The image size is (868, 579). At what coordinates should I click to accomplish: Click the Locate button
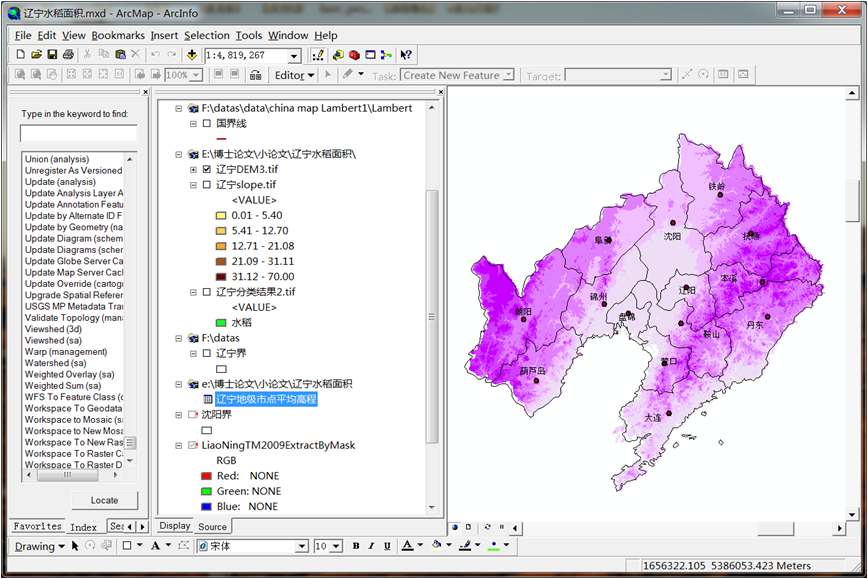(104, 500)
